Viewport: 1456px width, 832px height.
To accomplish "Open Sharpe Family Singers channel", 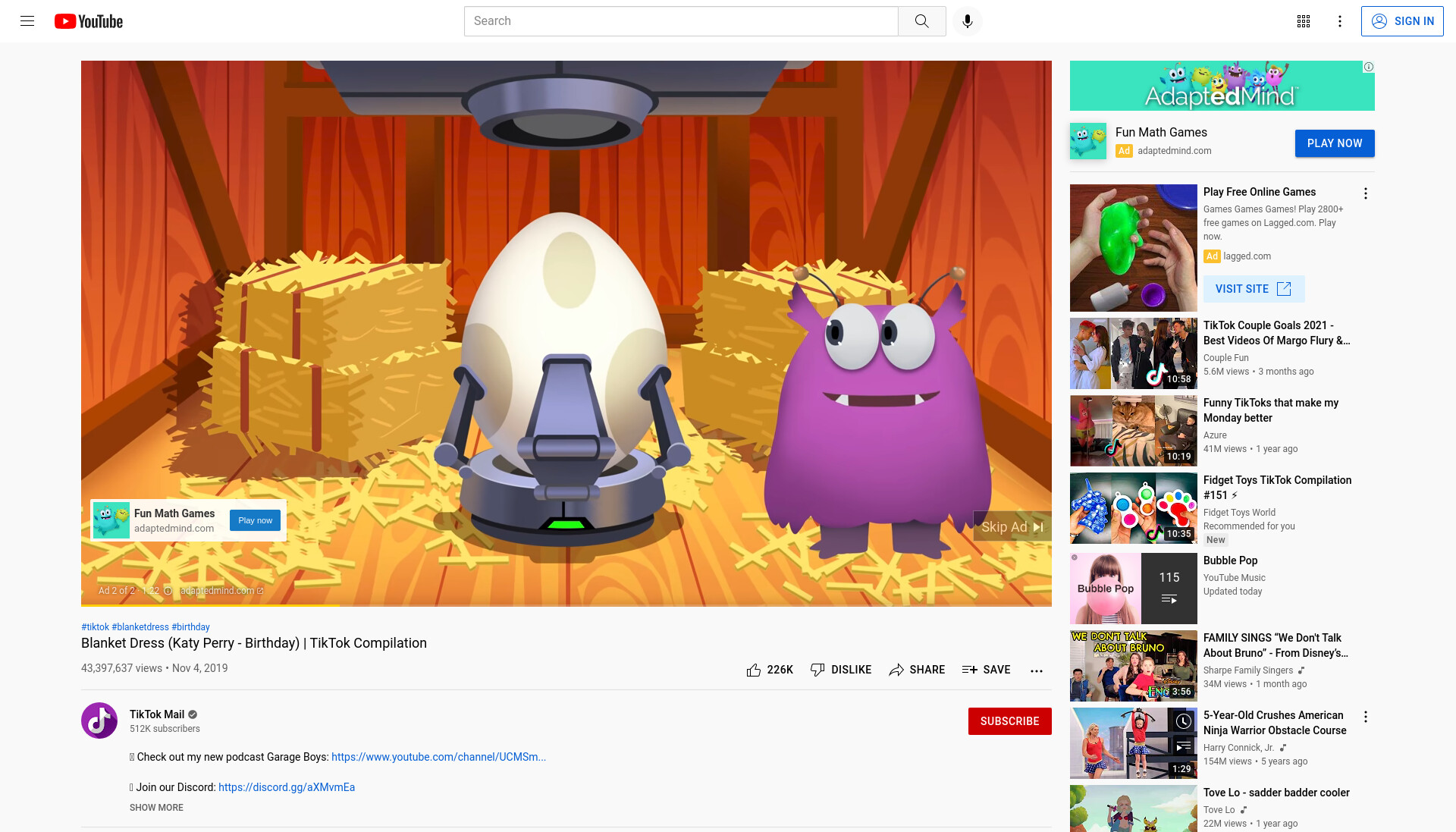I will click(x=1247, y=670).
